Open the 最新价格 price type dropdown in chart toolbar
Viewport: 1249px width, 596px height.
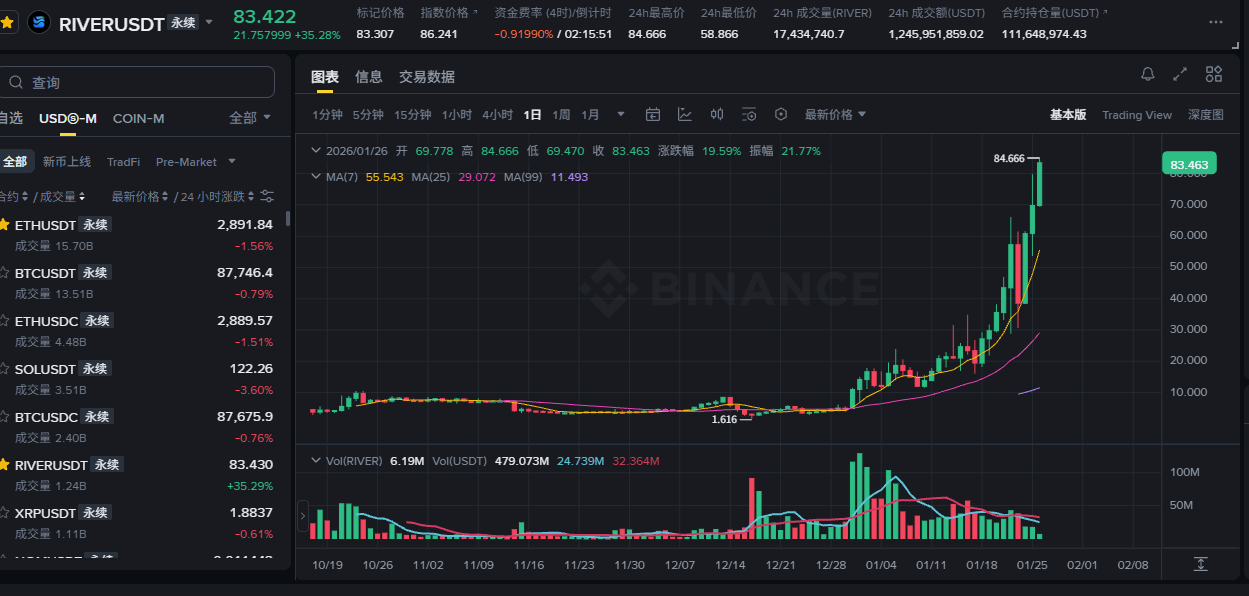click(836, 114)
